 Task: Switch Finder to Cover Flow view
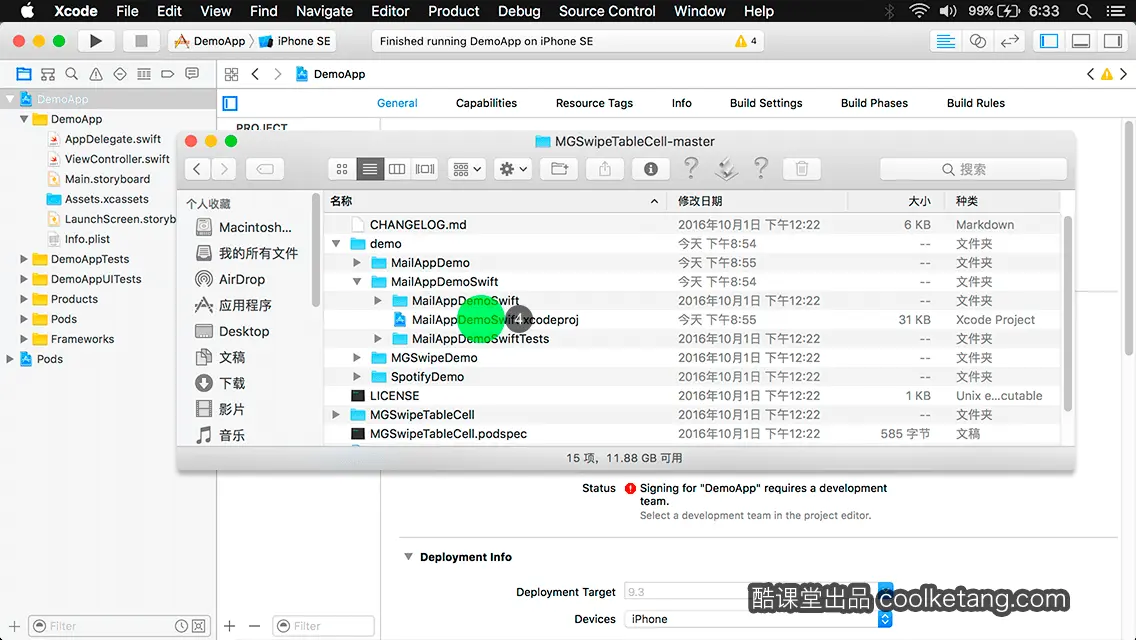[x=425, y=169]
